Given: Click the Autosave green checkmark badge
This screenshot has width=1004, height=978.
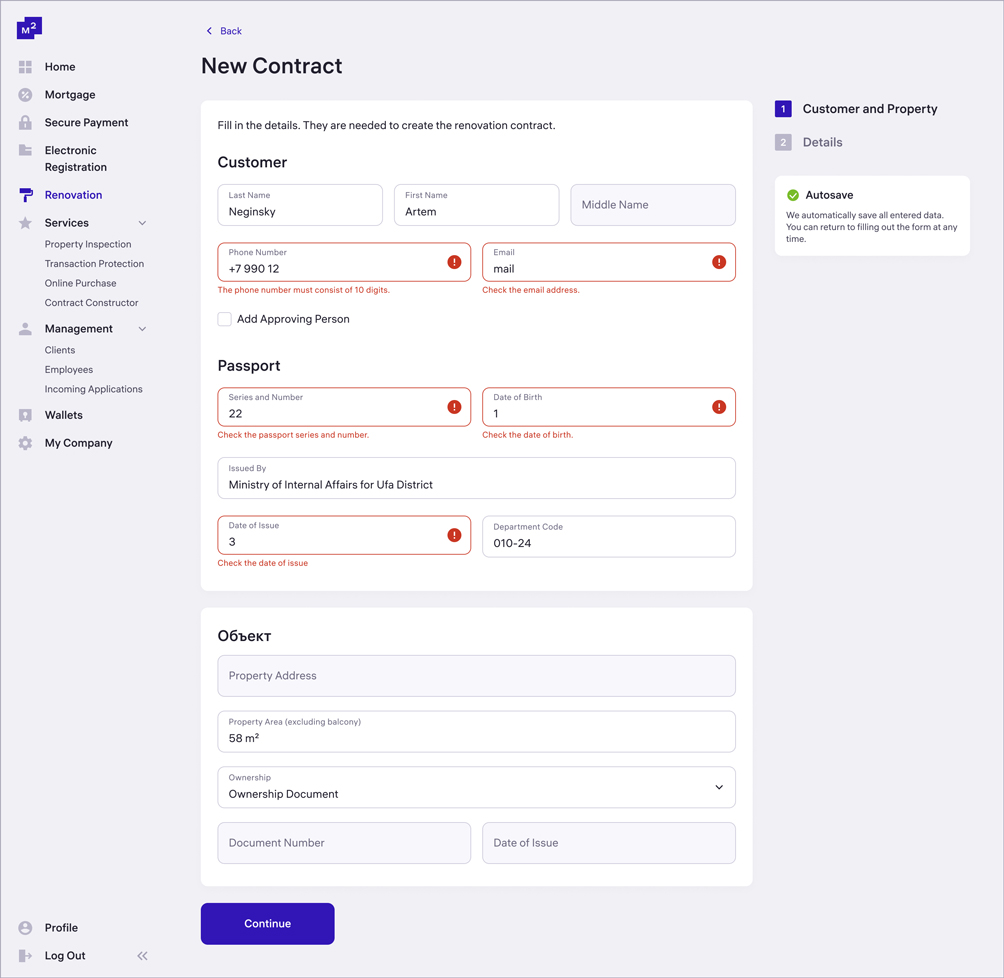Looking at the screenshot, I should tap(795, 196).
